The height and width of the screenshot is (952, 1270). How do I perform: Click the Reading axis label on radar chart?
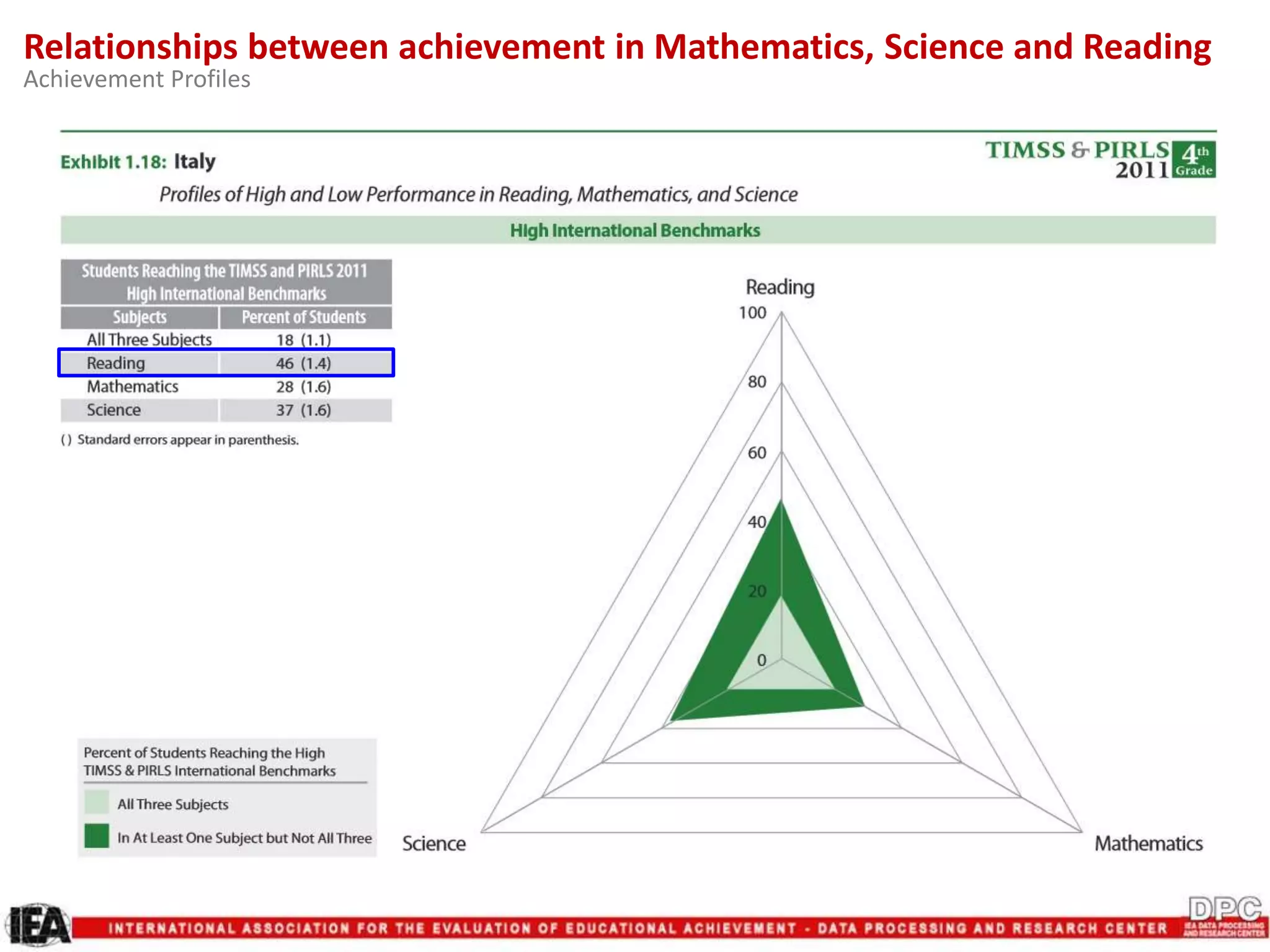[x=780, y=287]
